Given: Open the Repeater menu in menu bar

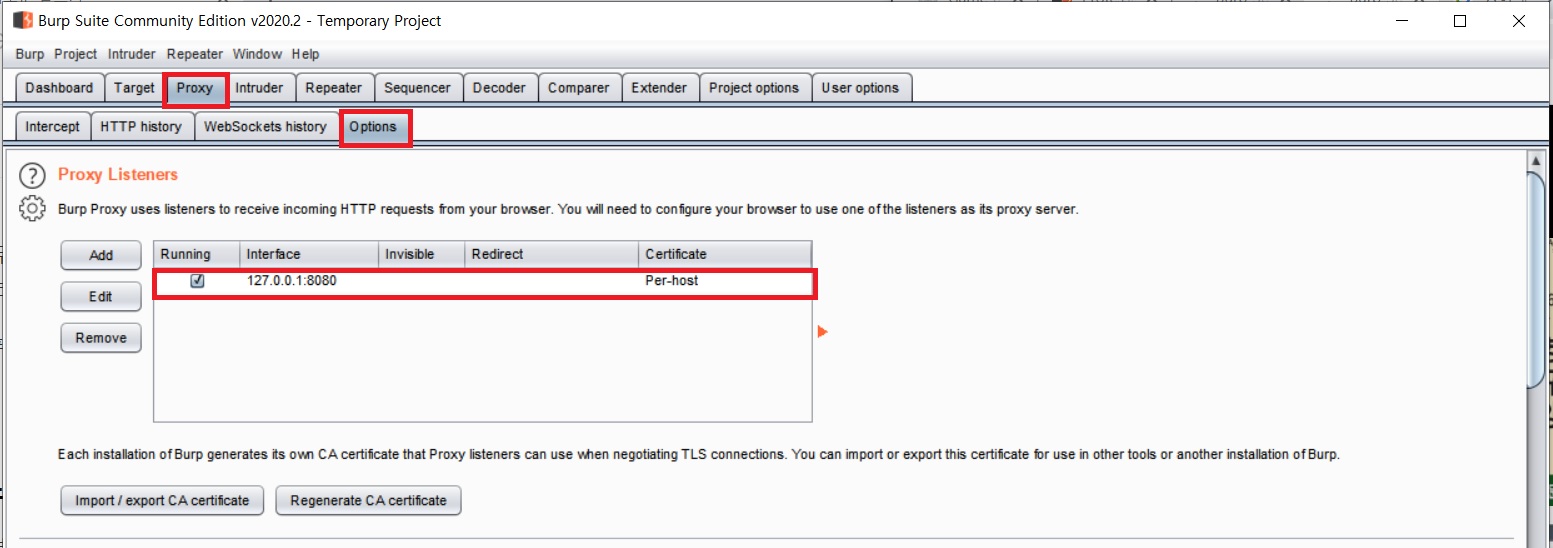Looking at the screenshot, I should tap(195, 54).
